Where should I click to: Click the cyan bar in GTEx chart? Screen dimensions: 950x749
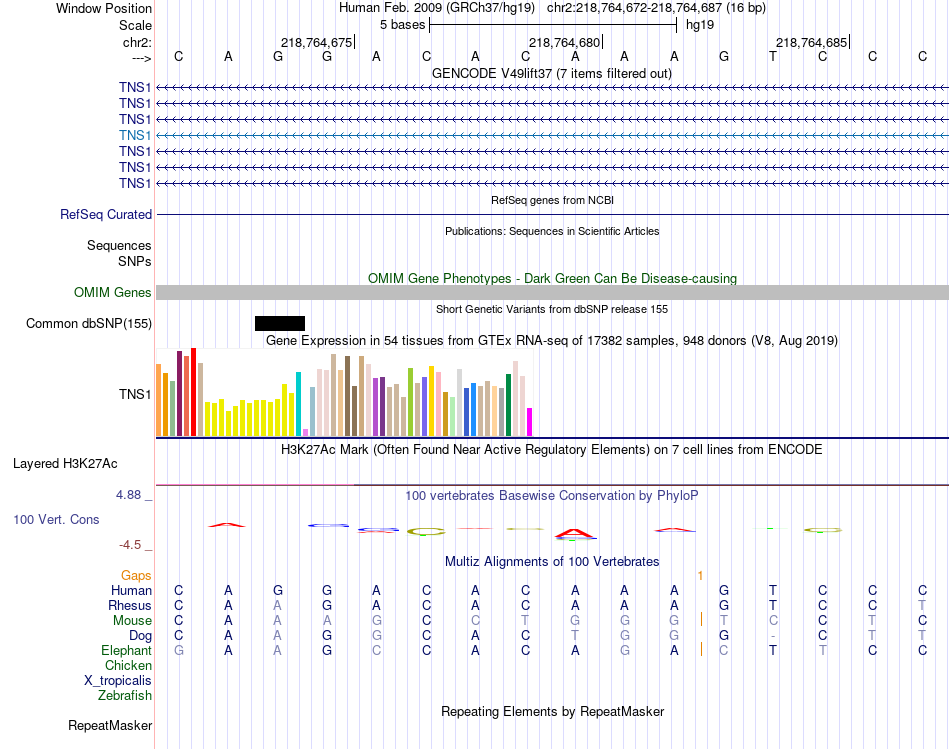pyautogui.click(x=298, y=404)
